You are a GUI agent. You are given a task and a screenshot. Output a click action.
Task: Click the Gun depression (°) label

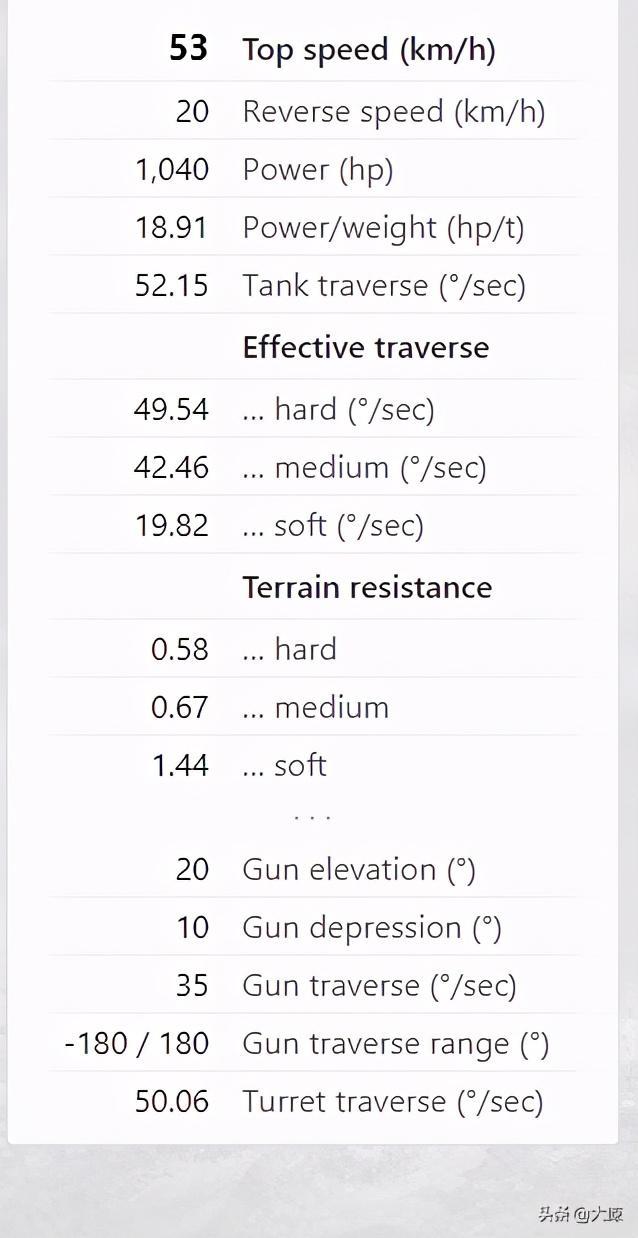[x=371, y=927]
